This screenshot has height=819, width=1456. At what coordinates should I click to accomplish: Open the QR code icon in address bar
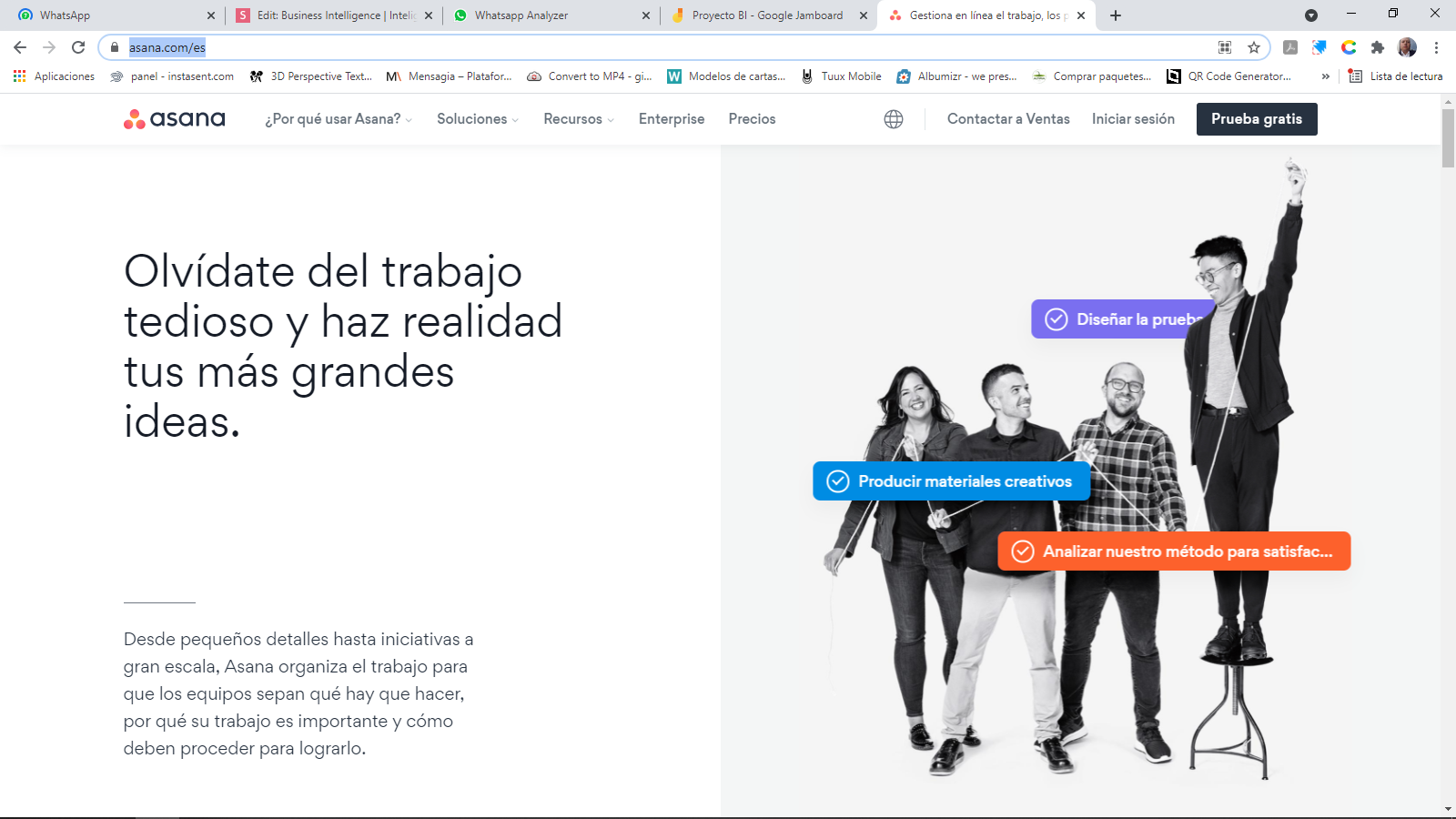tap(1225, 47)
